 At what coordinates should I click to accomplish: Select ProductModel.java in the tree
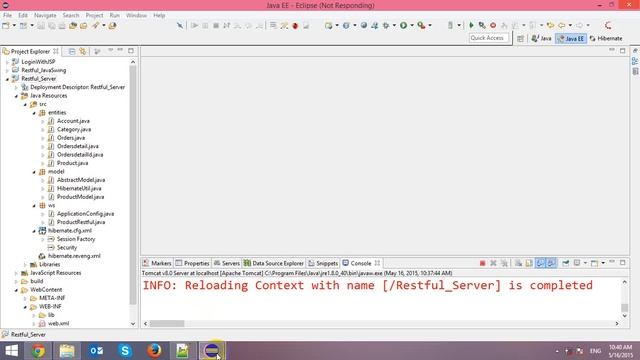pos(80,197)
